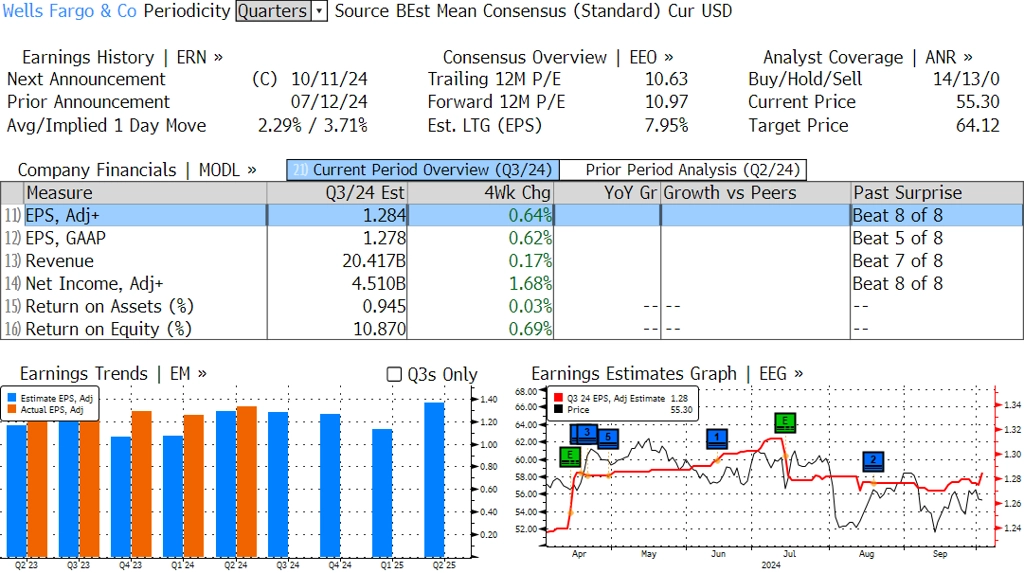The image size is (1024, 573).
Task: Click the blue 2 marker in August
Action: (873, 461)
